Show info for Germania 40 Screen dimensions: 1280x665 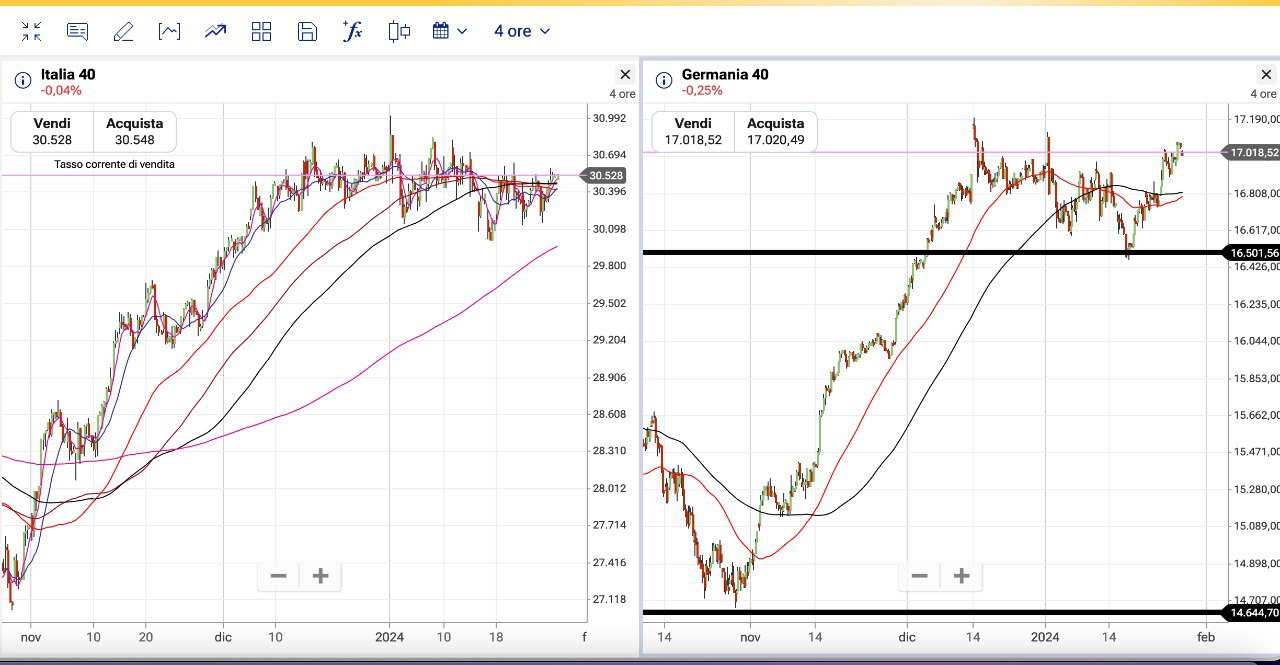pos(663,80)
